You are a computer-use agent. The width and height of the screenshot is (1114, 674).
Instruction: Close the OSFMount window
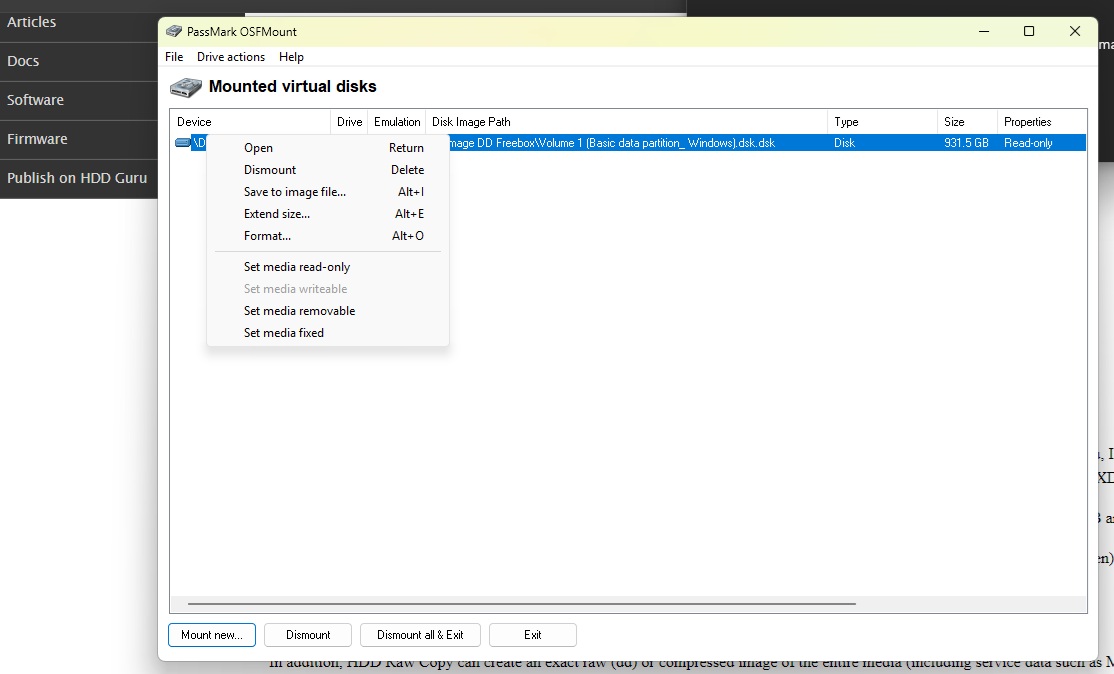[x=1075, y=31]
